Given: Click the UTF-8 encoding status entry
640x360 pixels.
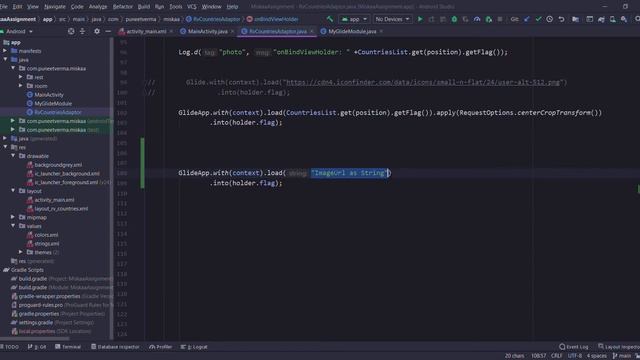Looking at the screenshot, I should tap(574, 356).
